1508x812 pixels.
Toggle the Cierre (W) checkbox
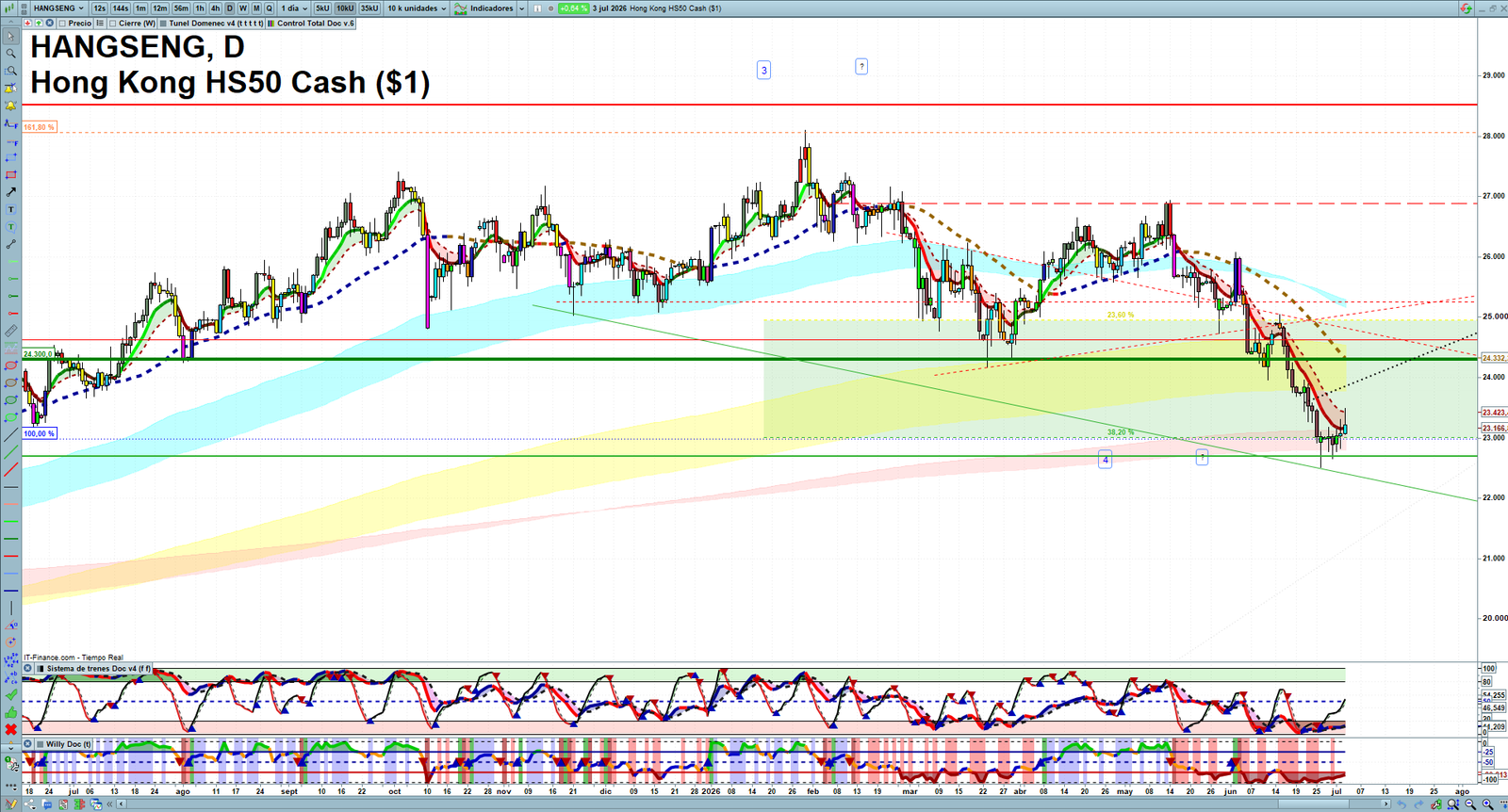click(113, 23)
